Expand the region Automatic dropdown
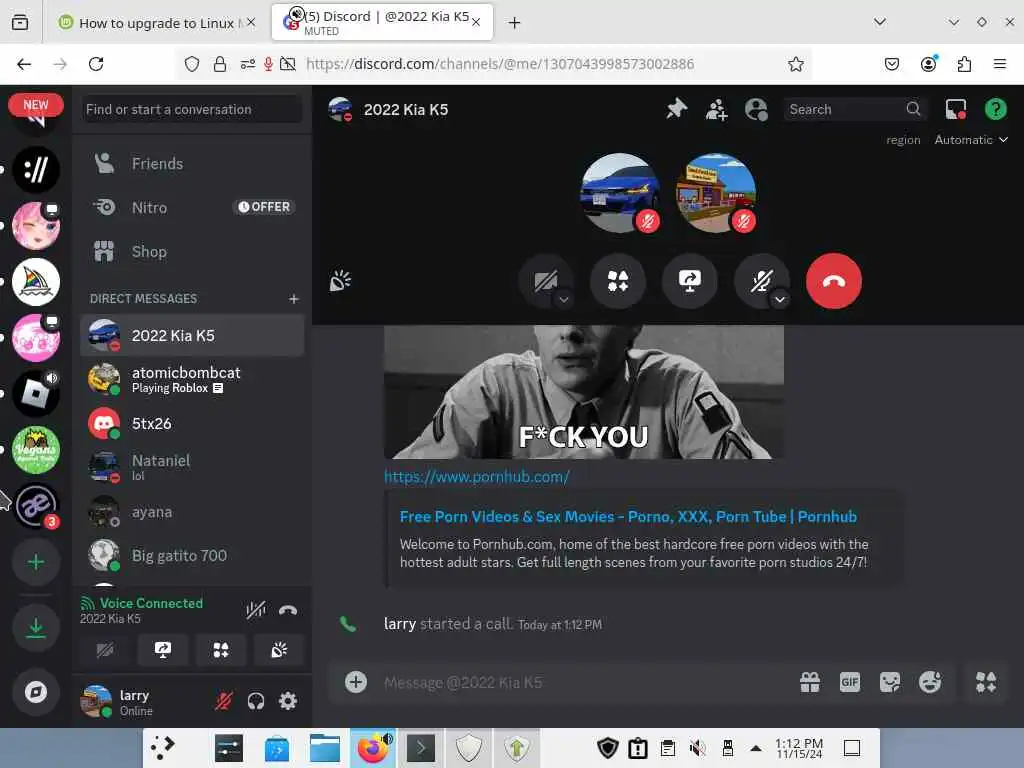 coord(971,140)
